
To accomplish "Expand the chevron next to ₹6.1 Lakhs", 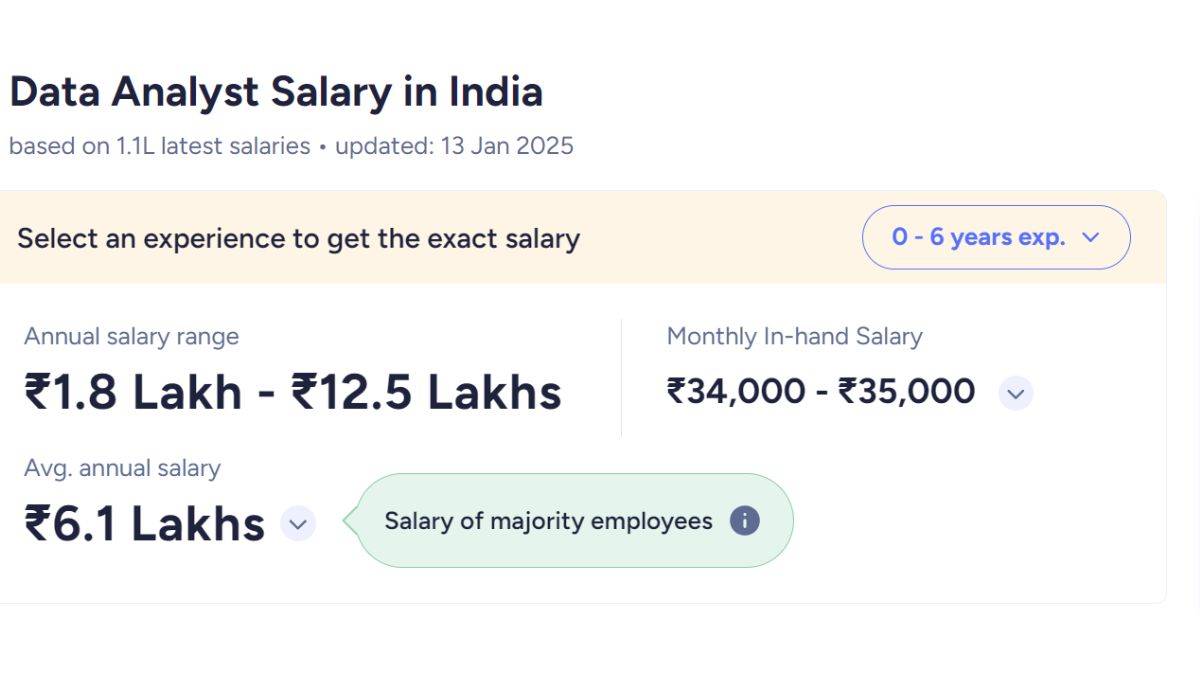I will pos(296,523).
